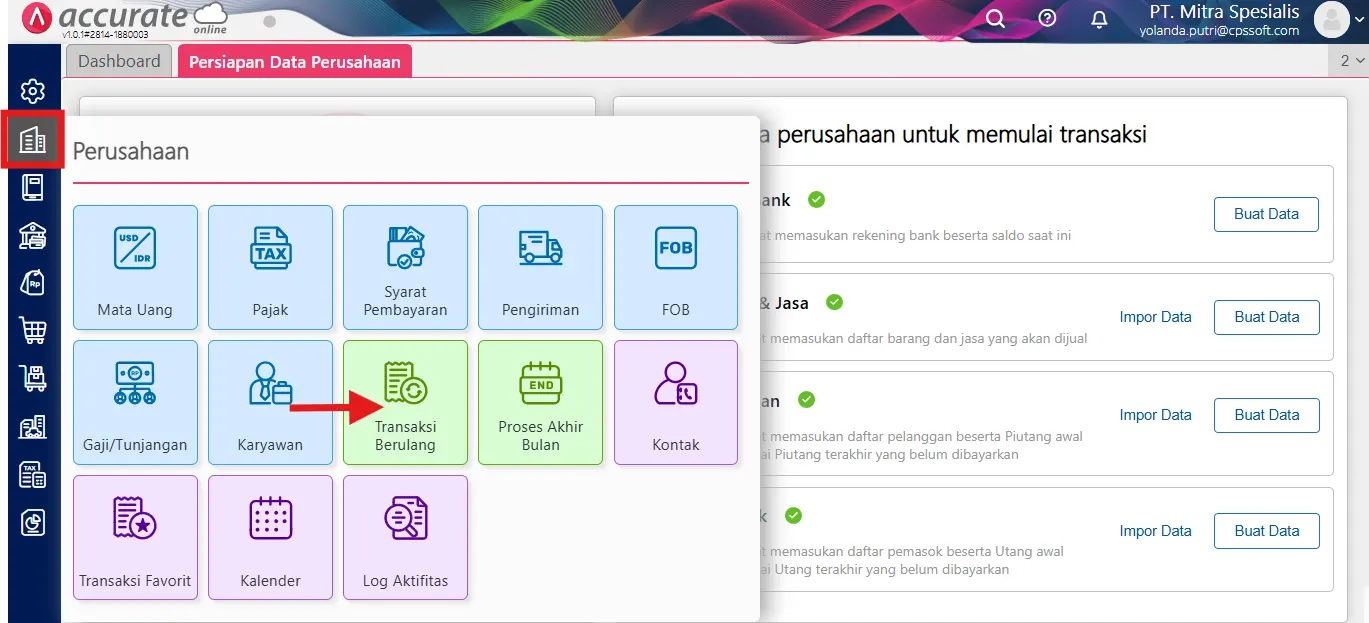The image size is (1369, 623).
Task: Click the Pengiriman shipping icon
Action: pyautogui.click(x=540, y=267)
